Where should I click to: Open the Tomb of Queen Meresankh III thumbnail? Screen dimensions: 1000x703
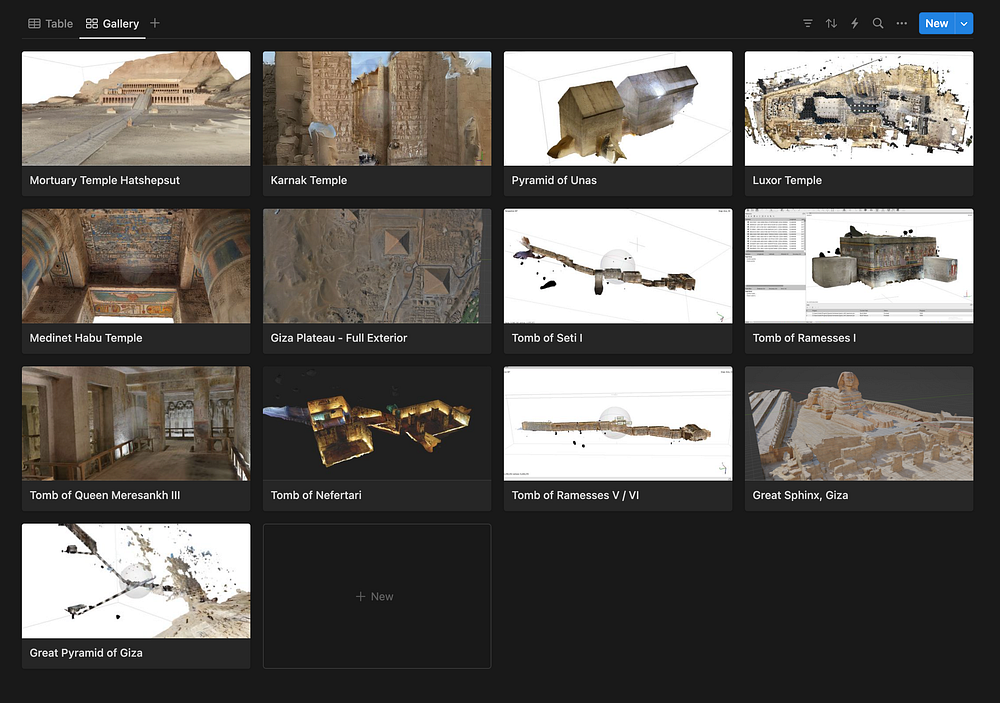coord(136,424)
